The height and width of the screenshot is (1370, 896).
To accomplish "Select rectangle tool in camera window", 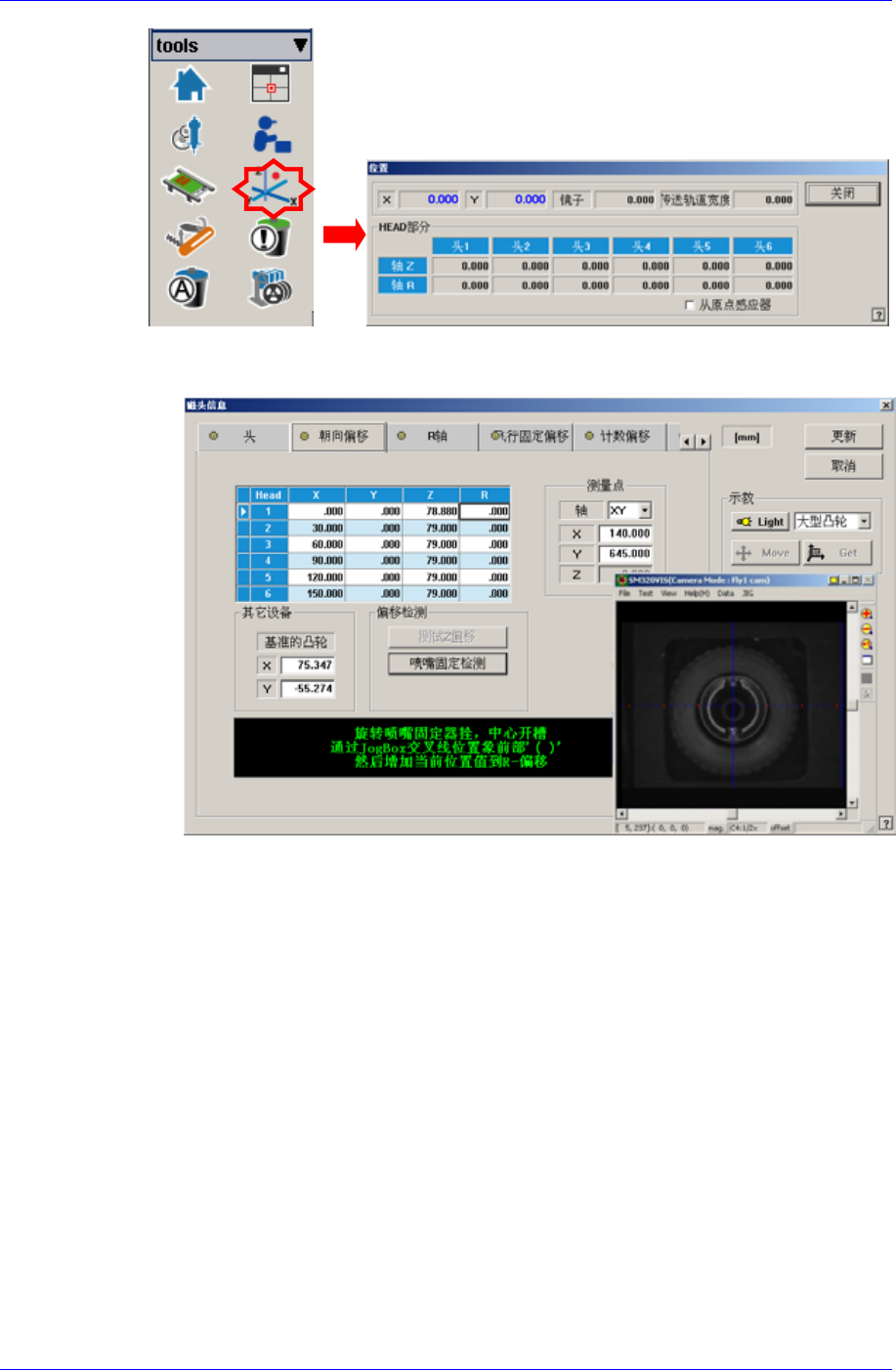I will coord(867,661).
